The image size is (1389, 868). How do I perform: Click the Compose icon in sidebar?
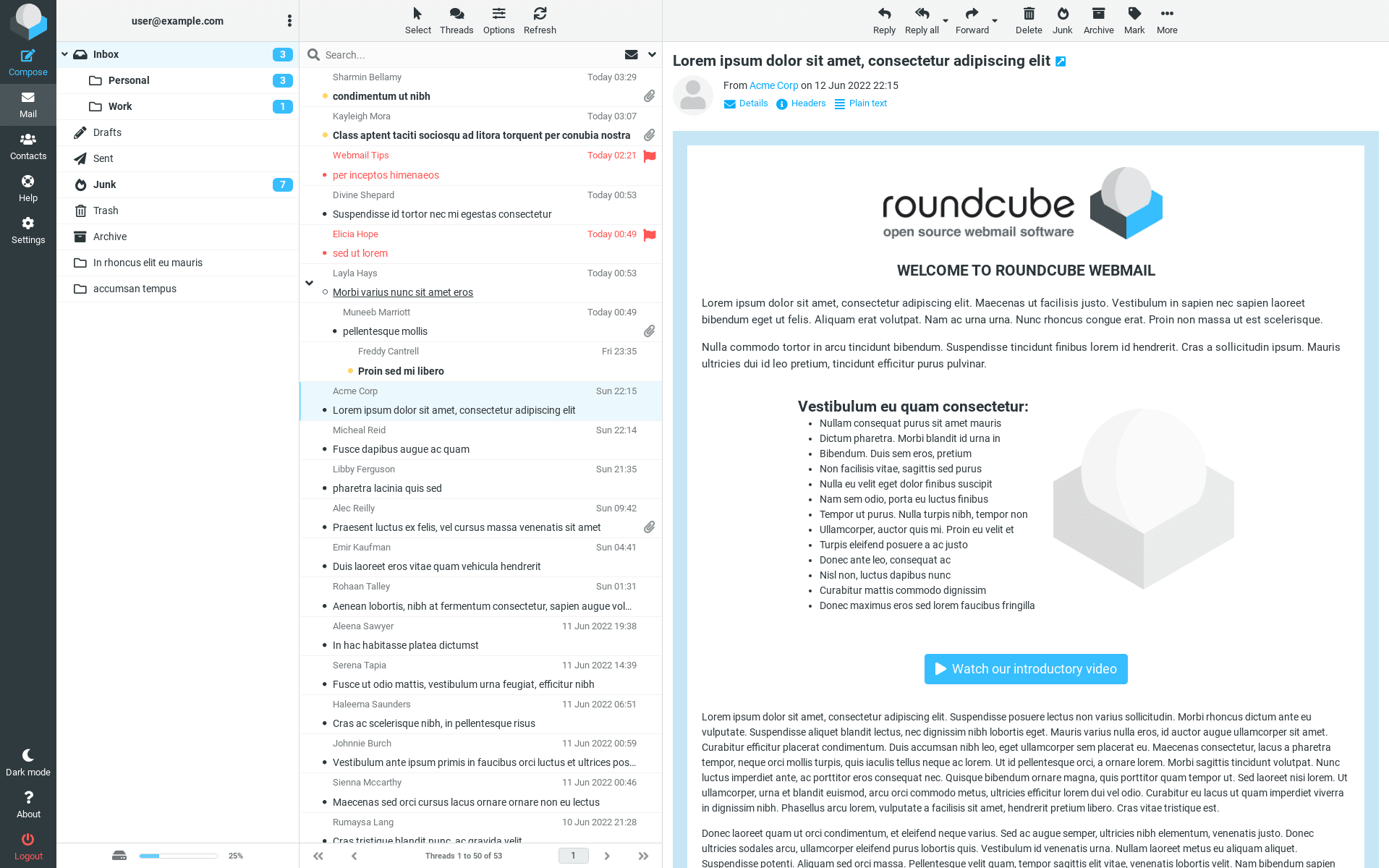(x=28, y=62)
